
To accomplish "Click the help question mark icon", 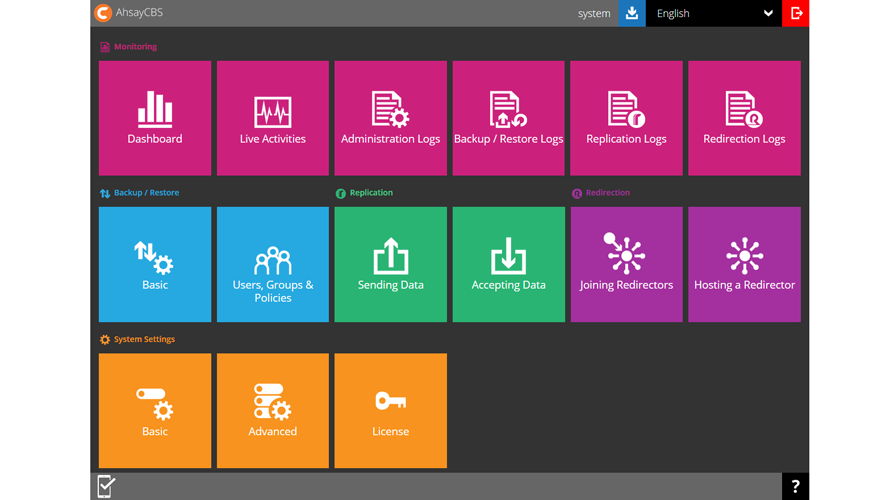I will point(796,486).
